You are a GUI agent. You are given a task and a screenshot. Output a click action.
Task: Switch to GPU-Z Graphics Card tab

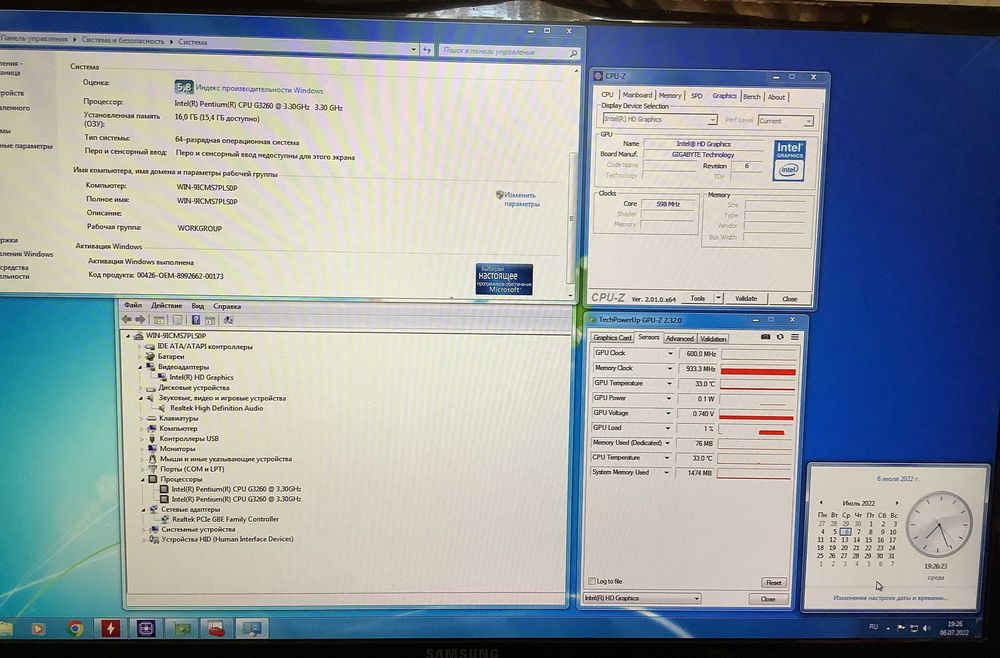(612, 338)
